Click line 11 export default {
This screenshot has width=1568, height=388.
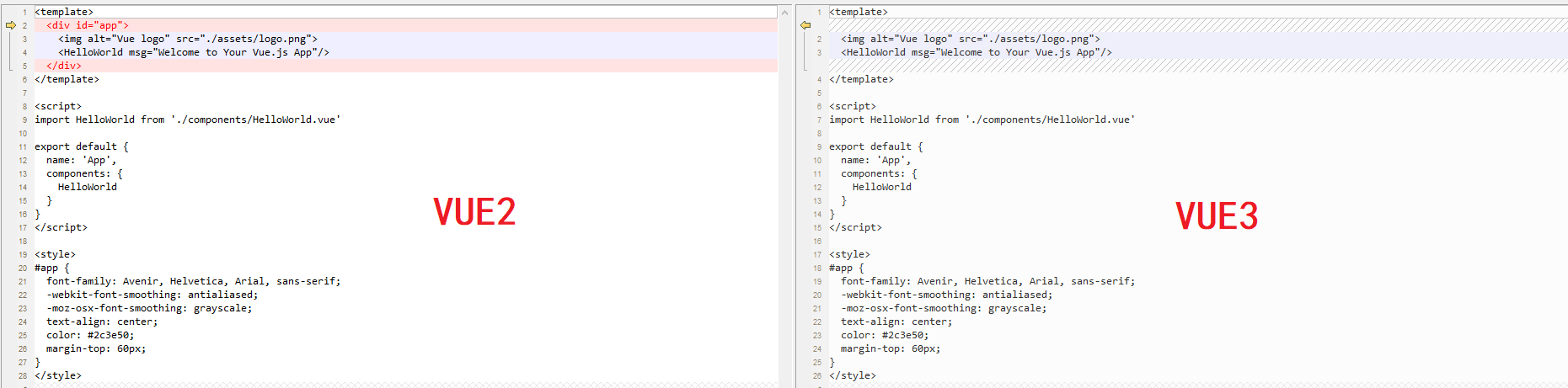click(82, 146)
